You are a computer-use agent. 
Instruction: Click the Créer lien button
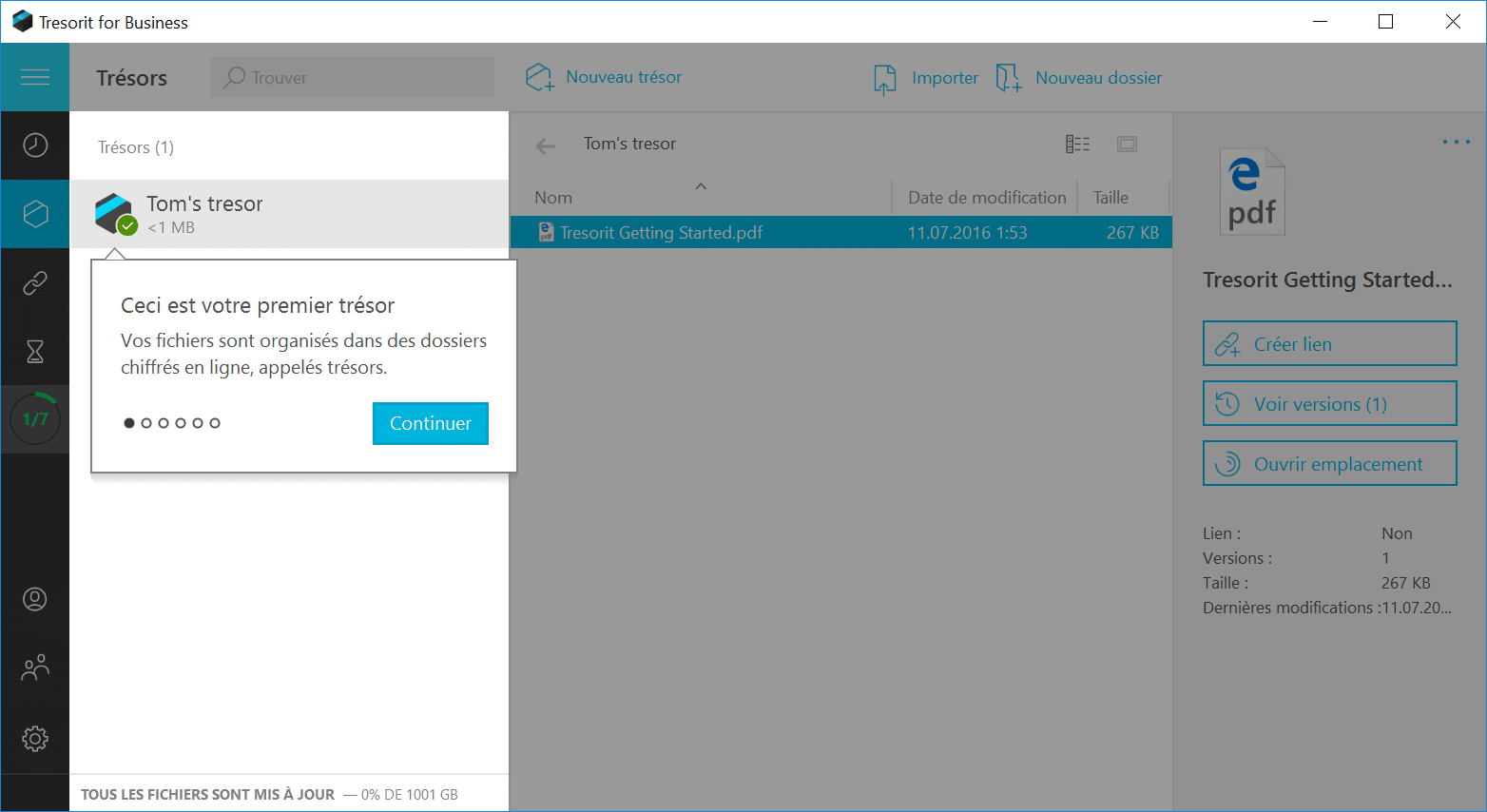(1330, 343)
